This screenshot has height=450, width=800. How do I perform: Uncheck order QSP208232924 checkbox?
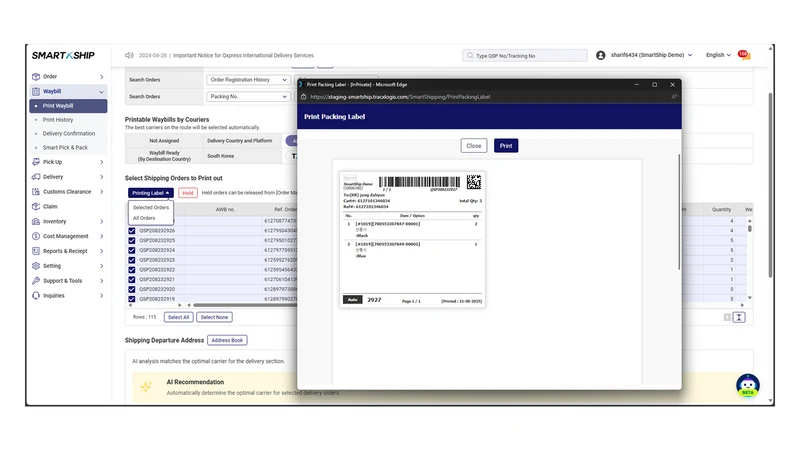tap(132, 250)
